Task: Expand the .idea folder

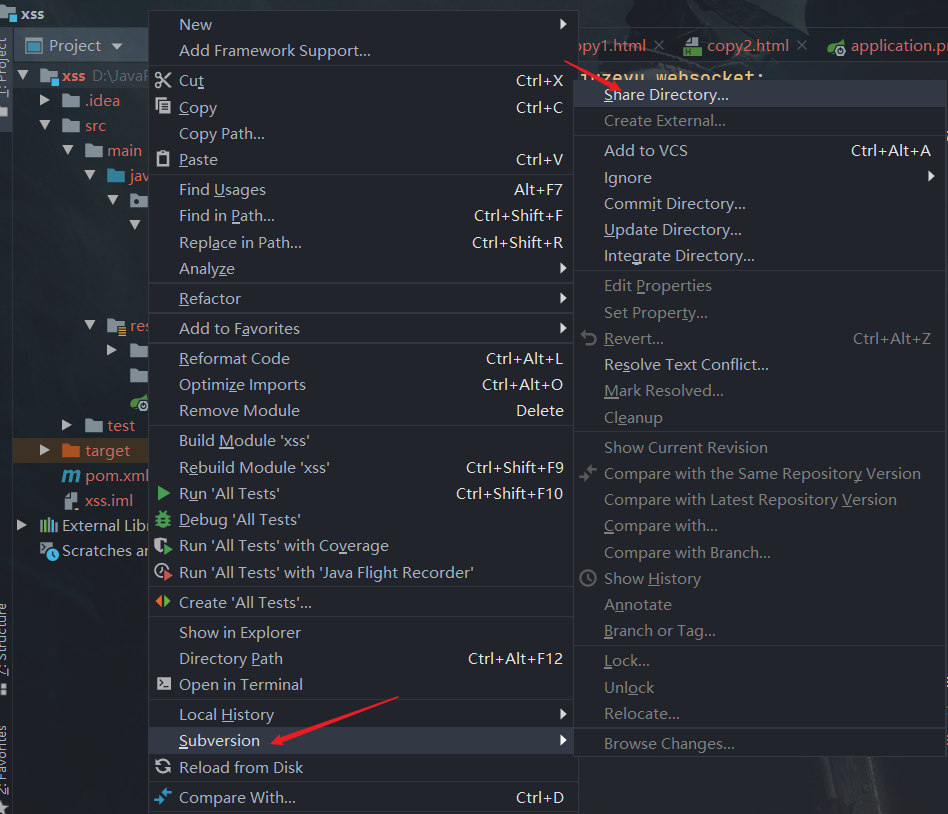Action: pos(45,100)
